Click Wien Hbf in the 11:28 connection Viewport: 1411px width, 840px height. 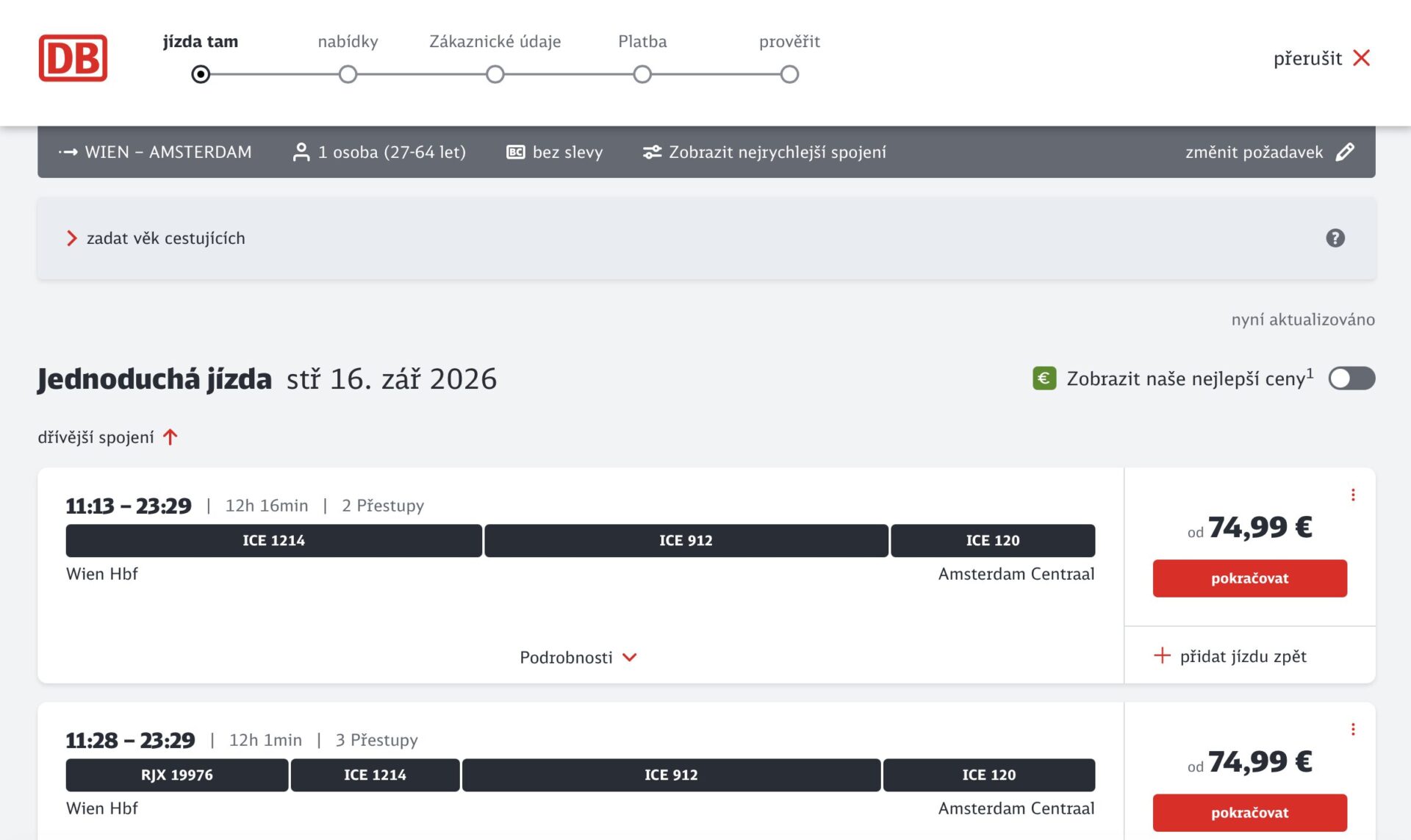(102, 808)
